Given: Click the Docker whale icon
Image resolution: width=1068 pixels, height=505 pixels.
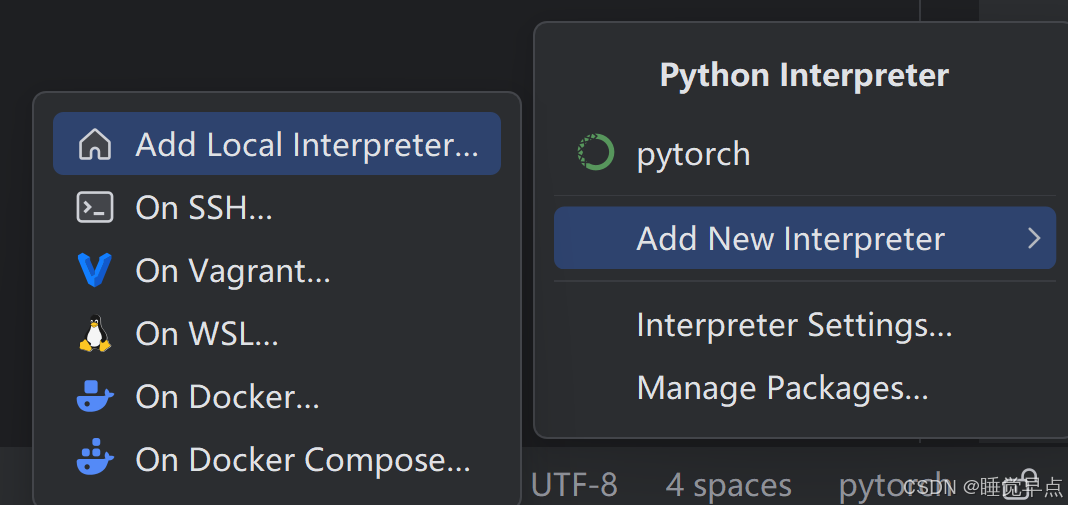Looking at the screenshot, I should tap(95, 397).
